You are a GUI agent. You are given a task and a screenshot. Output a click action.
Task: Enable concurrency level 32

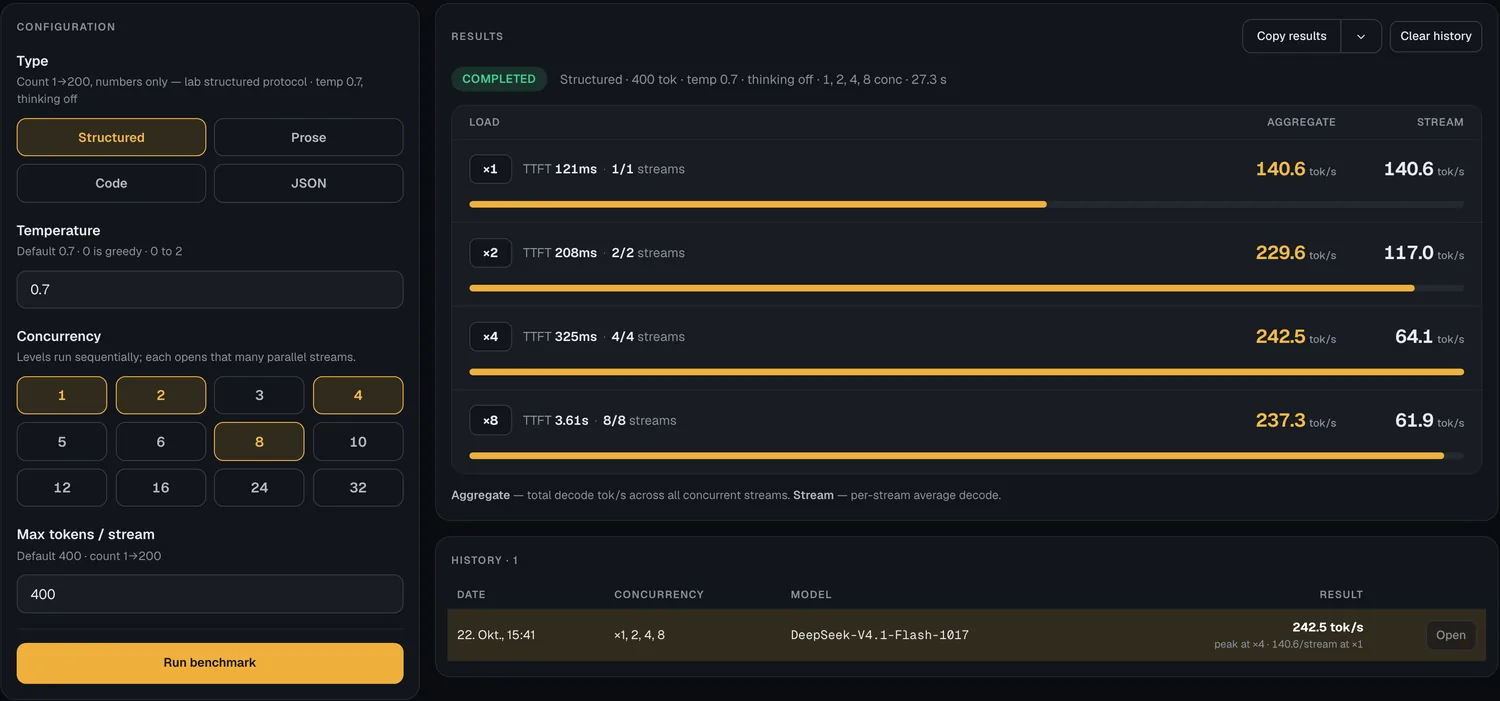pyautogui.click(x=358, y=487)
